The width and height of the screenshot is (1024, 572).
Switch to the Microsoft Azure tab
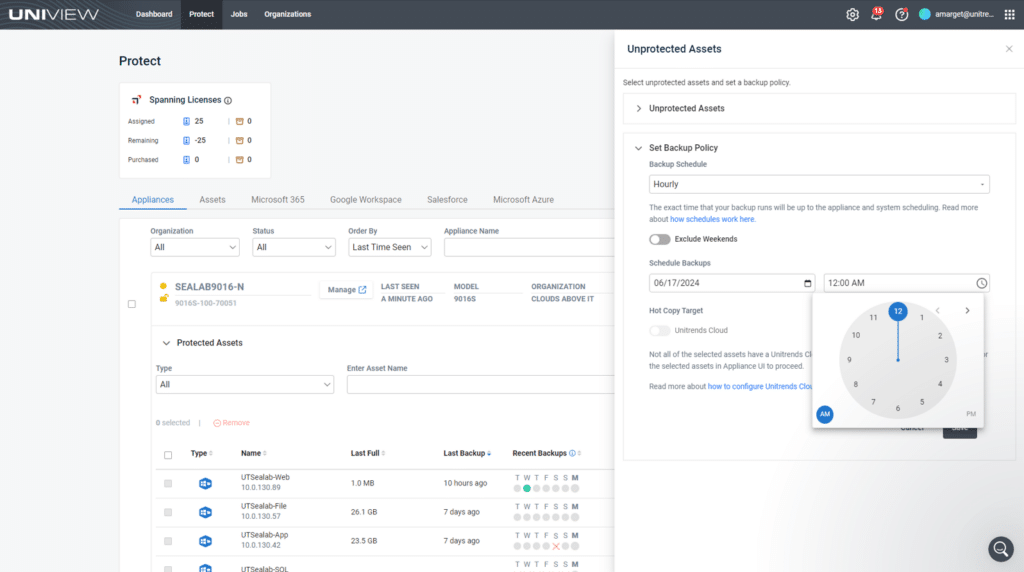[523, 200]
